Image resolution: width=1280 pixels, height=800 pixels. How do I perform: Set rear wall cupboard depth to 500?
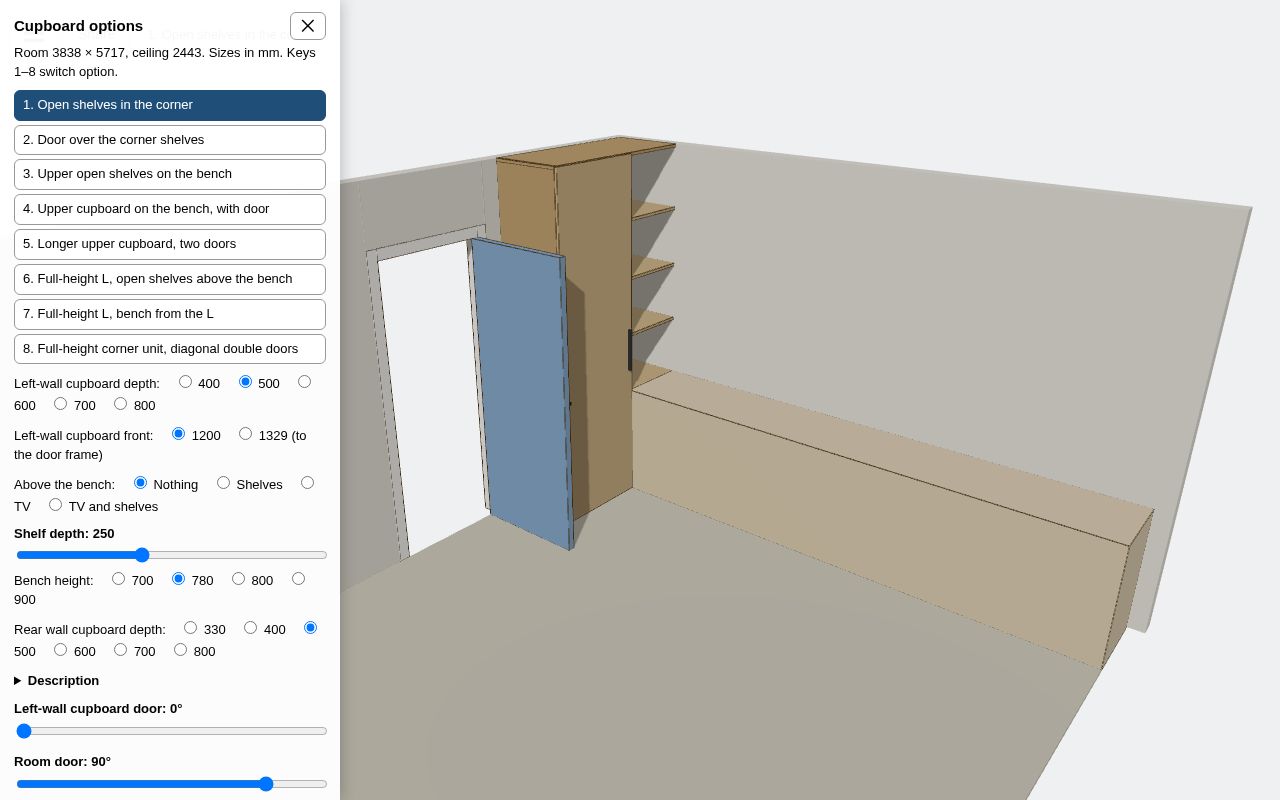pos(310,628)
